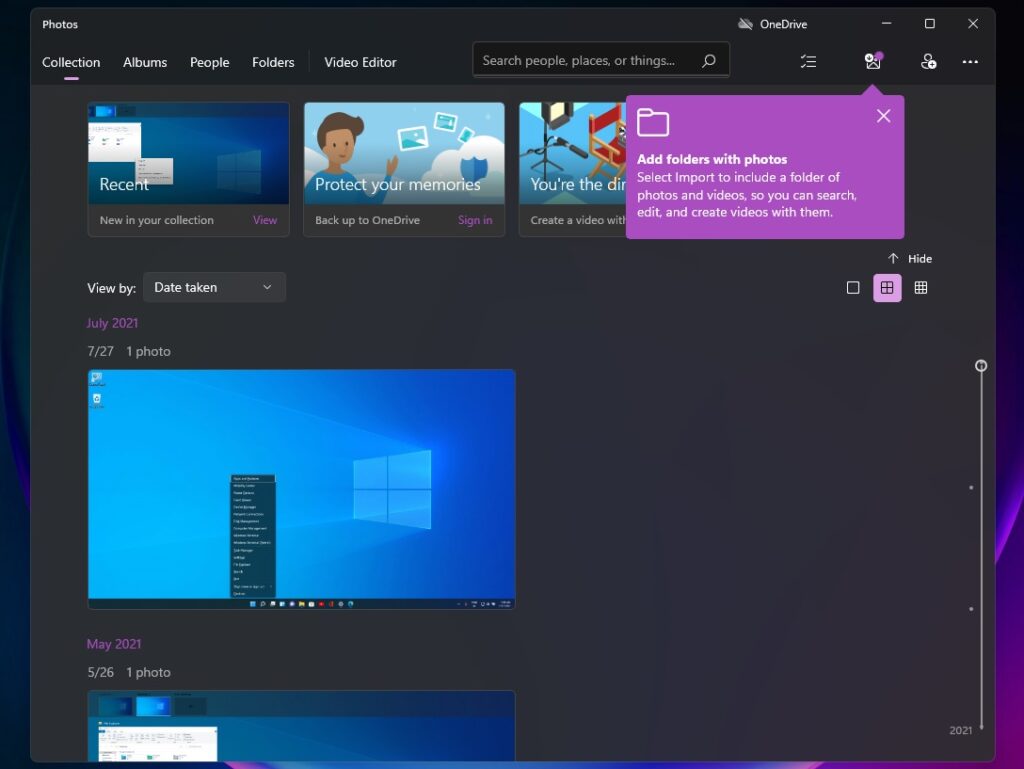
Task: Switch to small tile view
Action: pos(920,287)
